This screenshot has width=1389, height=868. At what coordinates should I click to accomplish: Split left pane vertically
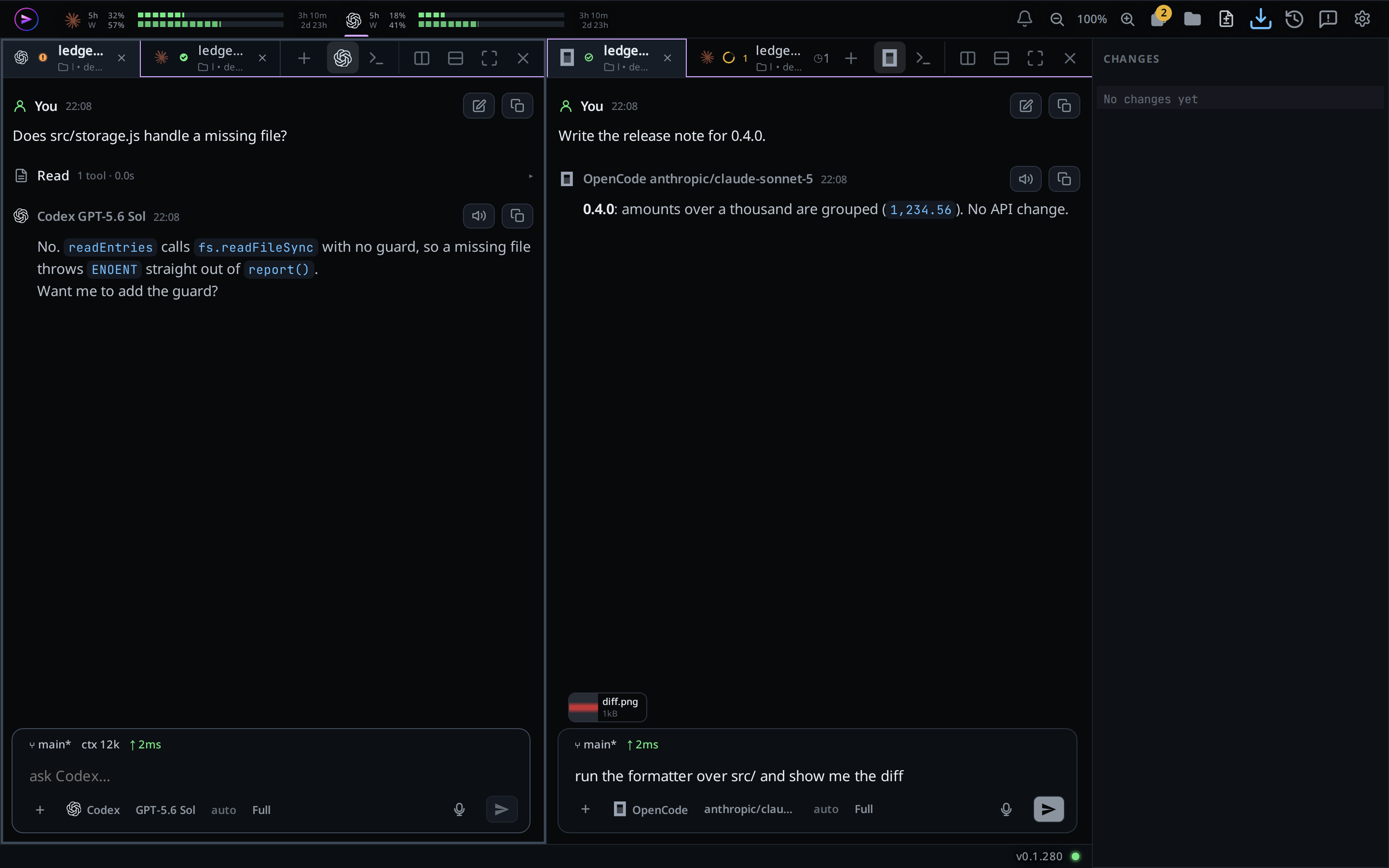click(x=422, y=58)
